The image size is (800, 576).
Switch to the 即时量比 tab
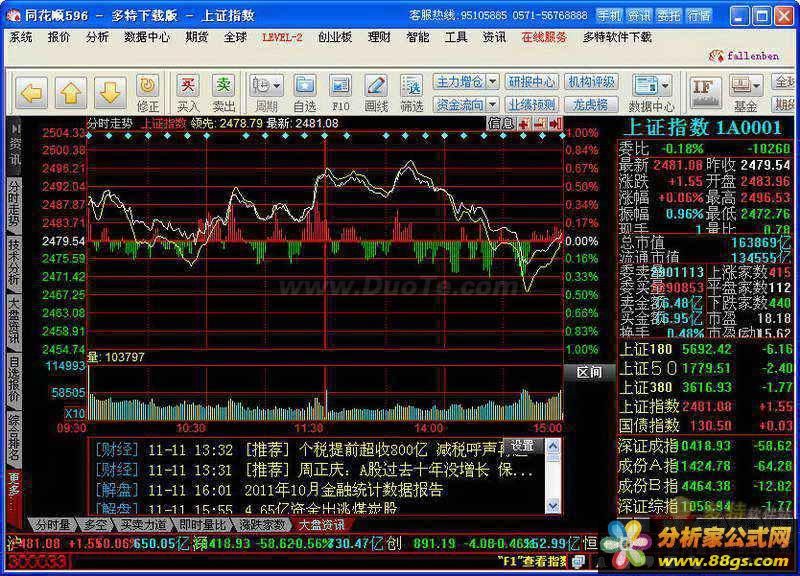tap(202, 524)
